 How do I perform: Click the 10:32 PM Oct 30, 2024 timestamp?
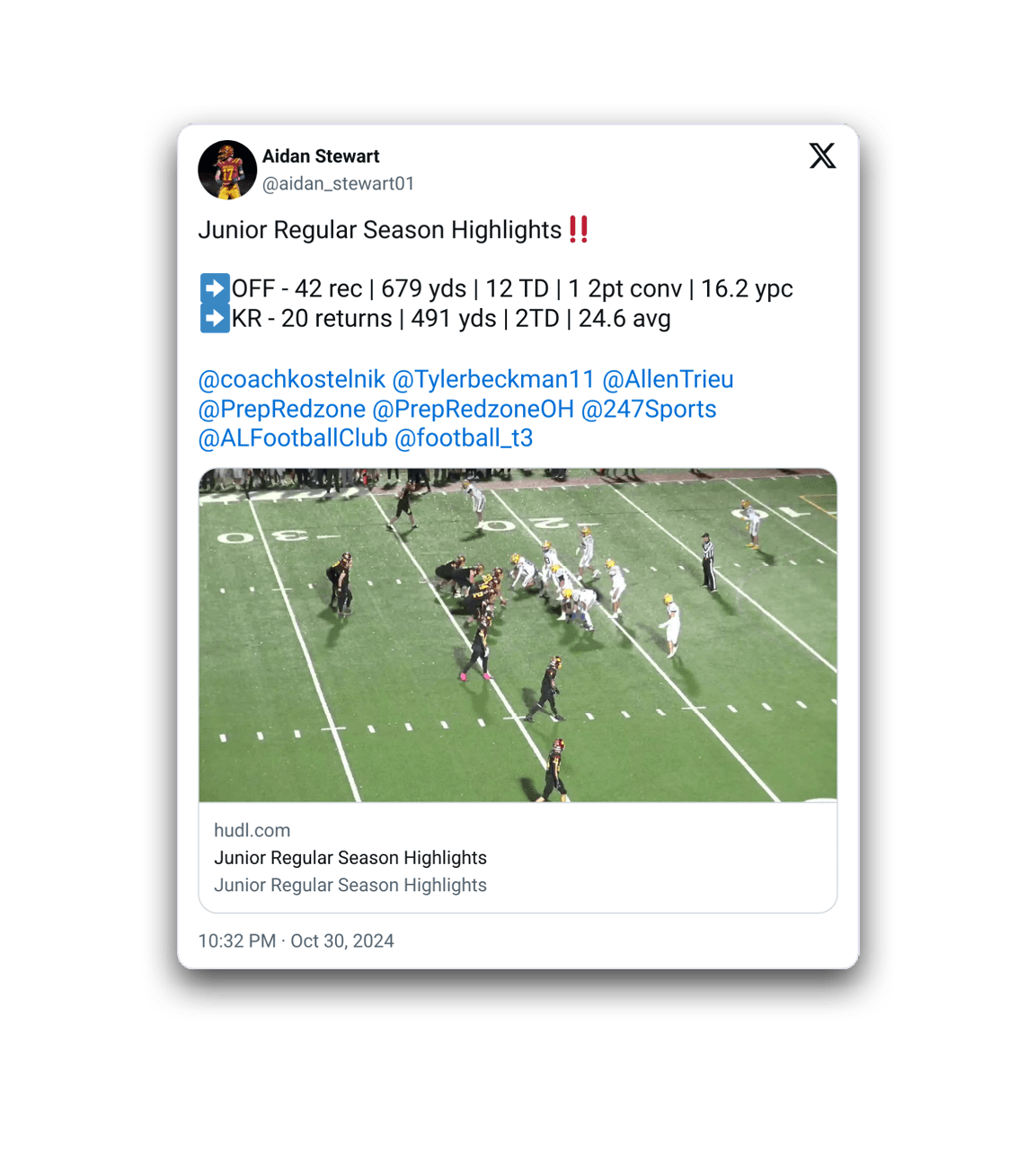click(x=296, y=941)
